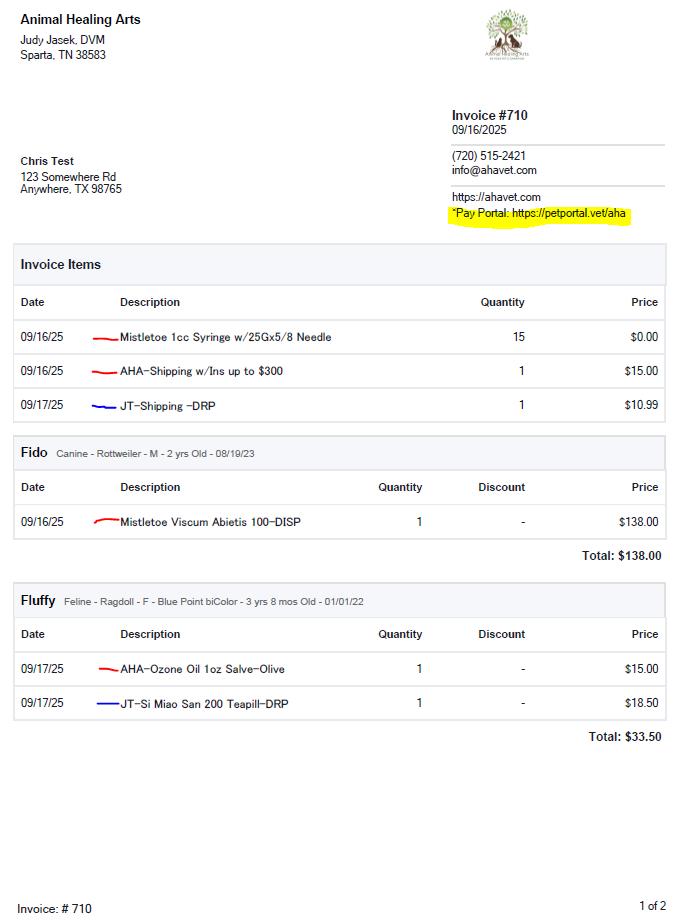
Task: Click the Invoice #710 heading
Action: point(490,115)
